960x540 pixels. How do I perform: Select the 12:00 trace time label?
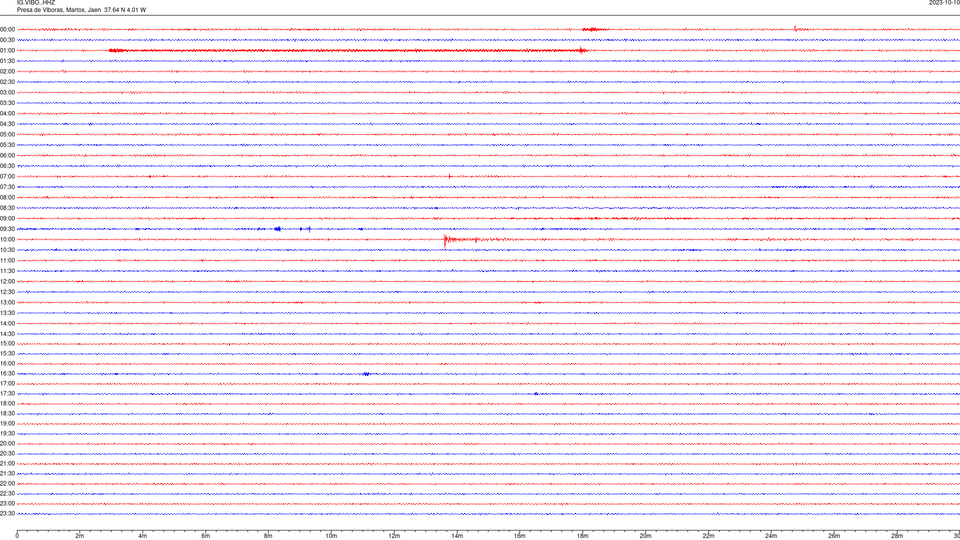pos(7,282)
